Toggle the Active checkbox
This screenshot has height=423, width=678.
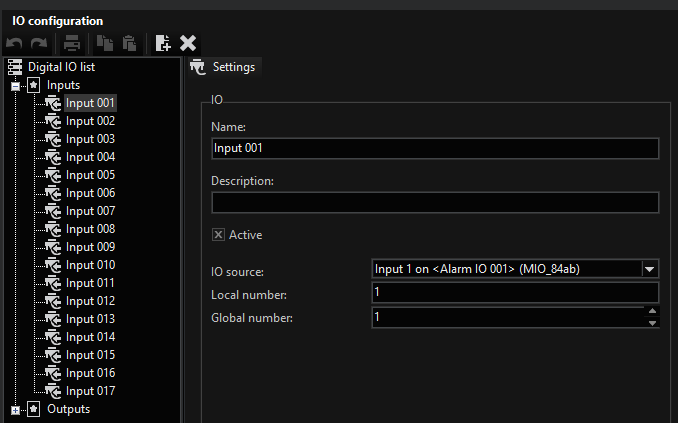[x=218, y=235]
